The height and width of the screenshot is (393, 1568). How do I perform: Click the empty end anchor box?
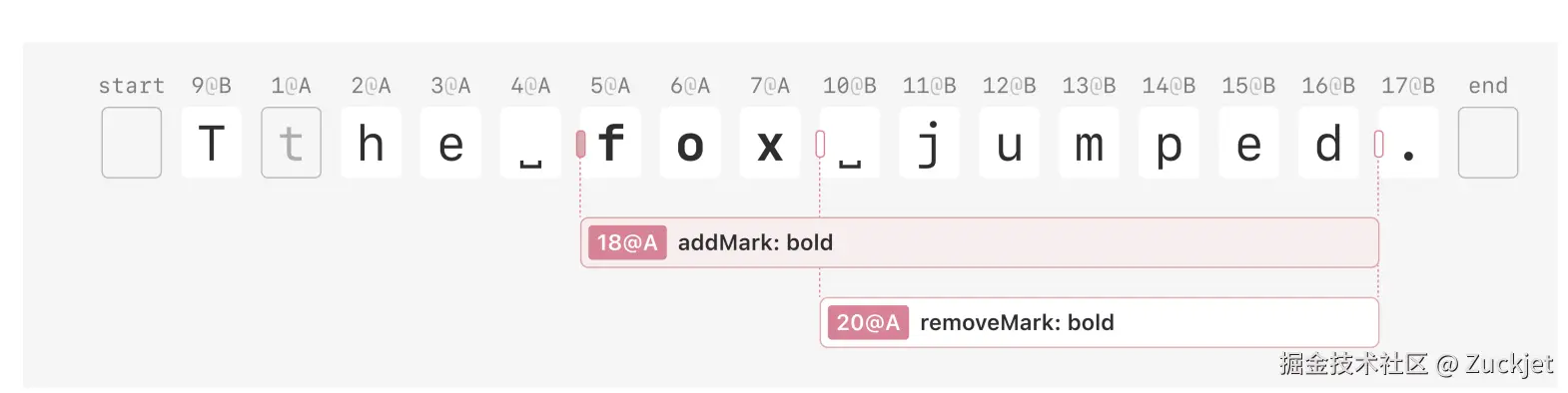pos(1488,143)
